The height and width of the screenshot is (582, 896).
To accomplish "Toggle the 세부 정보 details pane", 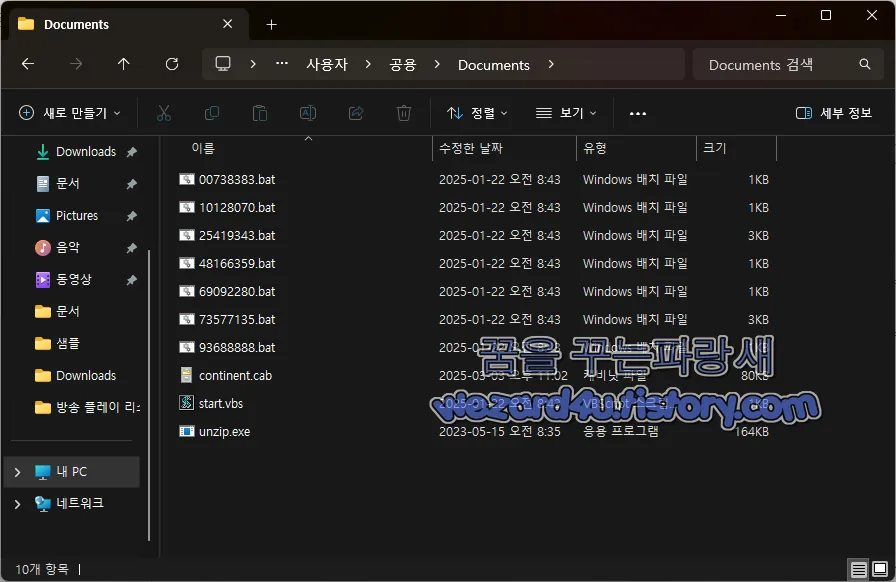I will pyautogui.click(x=834, y=113).
